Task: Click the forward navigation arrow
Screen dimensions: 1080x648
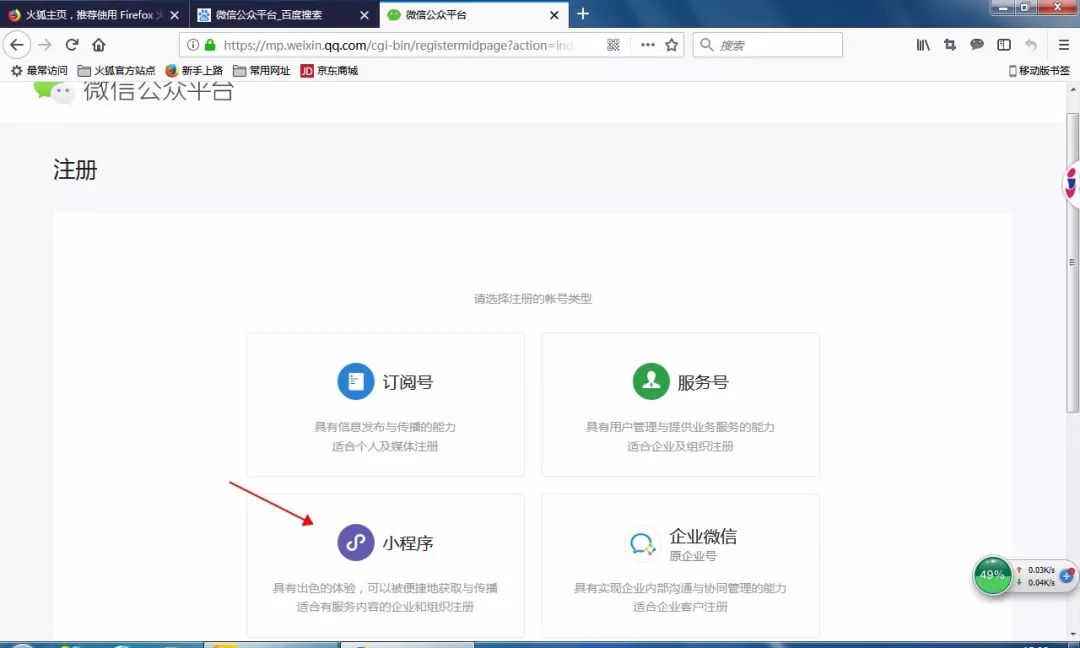Action: coord(45,45)
